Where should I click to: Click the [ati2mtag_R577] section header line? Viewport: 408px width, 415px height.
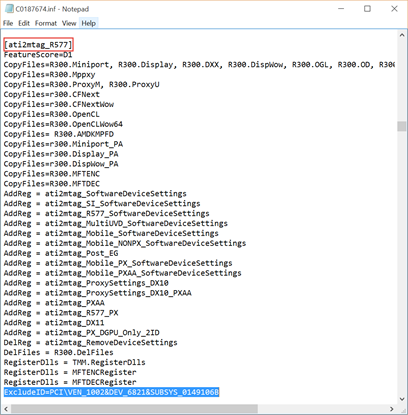38,45
